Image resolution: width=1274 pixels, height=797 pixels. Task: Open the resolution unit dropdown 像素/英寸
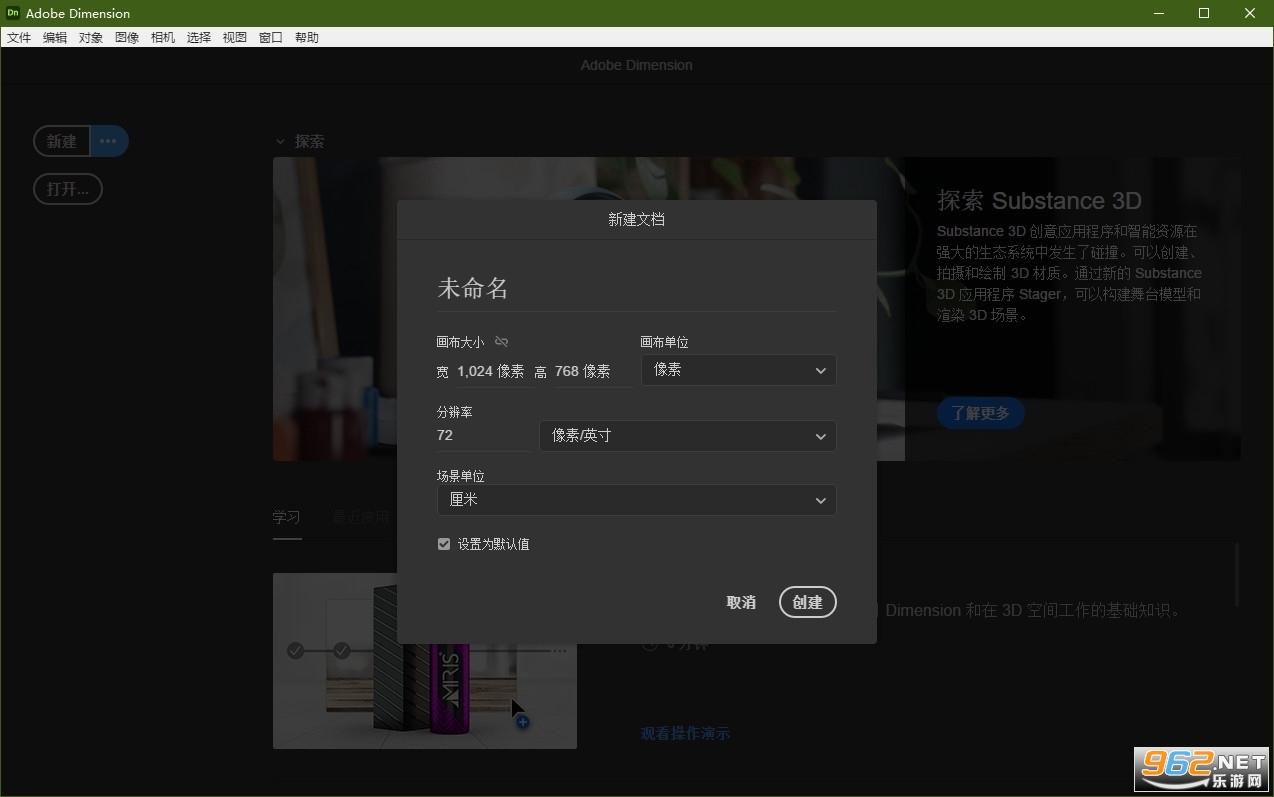pyautogui.click(x=688, y=436)
